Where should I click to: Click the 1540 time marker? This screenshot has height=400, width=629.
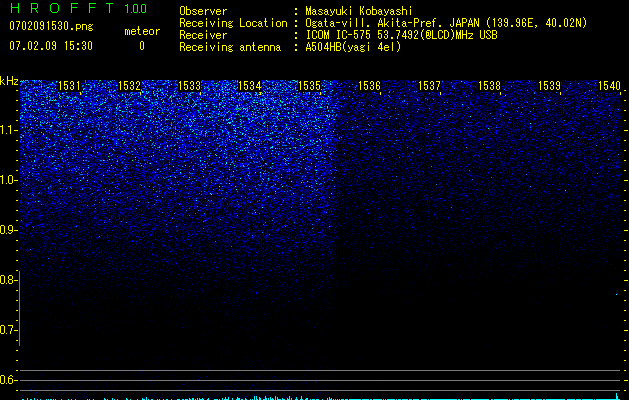click(x=609, y=86)
